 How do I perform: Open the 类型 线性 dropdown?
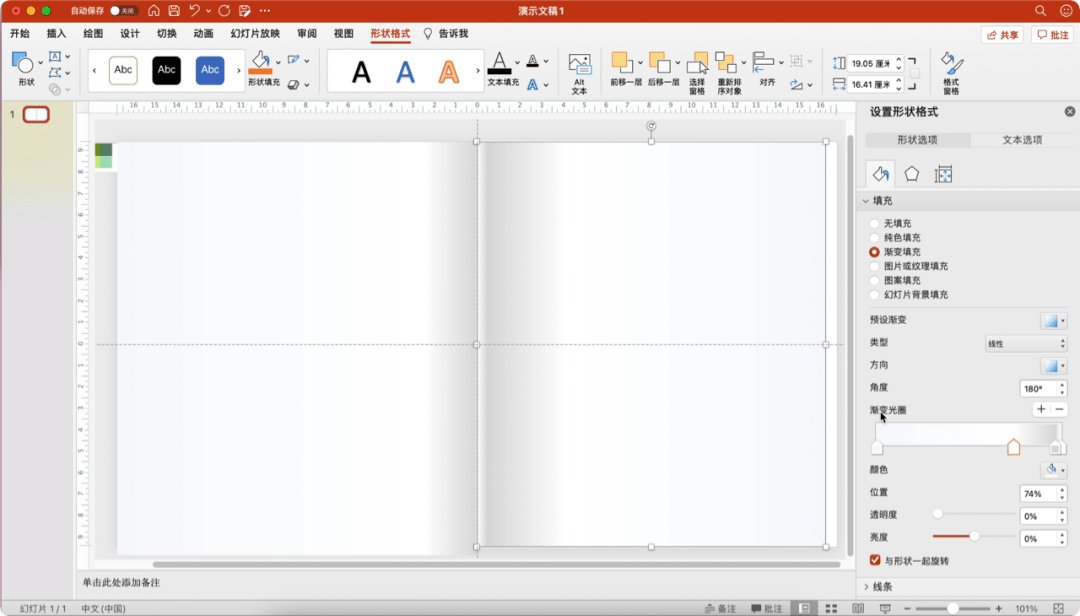coord(1026,343)
